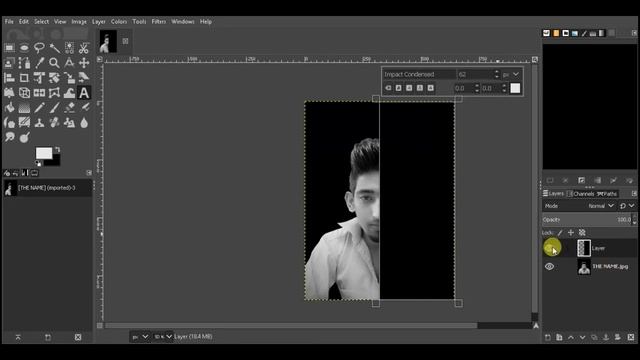The image size is (640, 360).
Task: Toggle lock pixels brush icon
Action: point(560,233)
